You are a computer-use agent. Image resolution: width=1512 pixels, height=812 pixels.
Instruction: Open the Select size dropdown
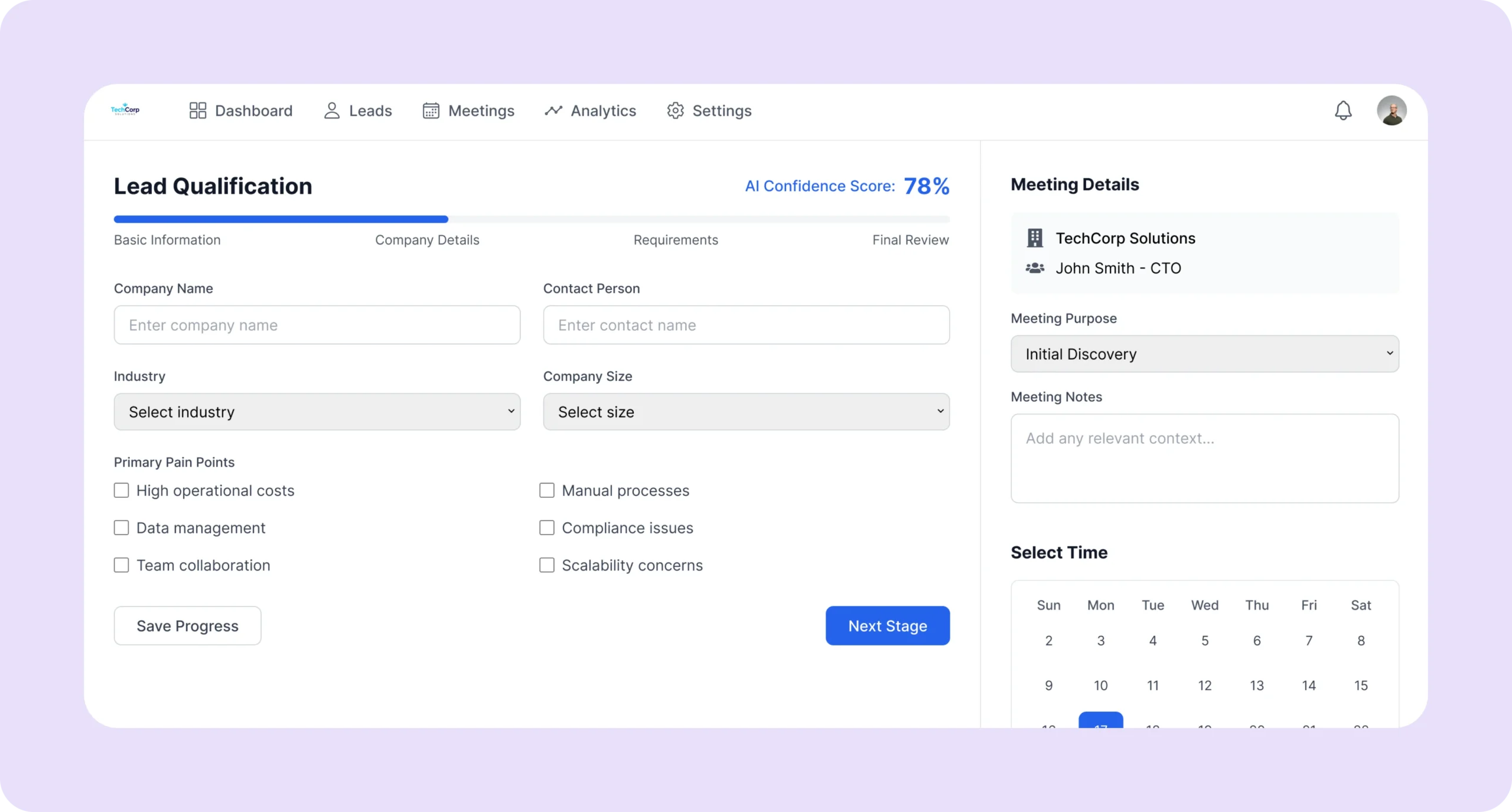coord(746,412)
